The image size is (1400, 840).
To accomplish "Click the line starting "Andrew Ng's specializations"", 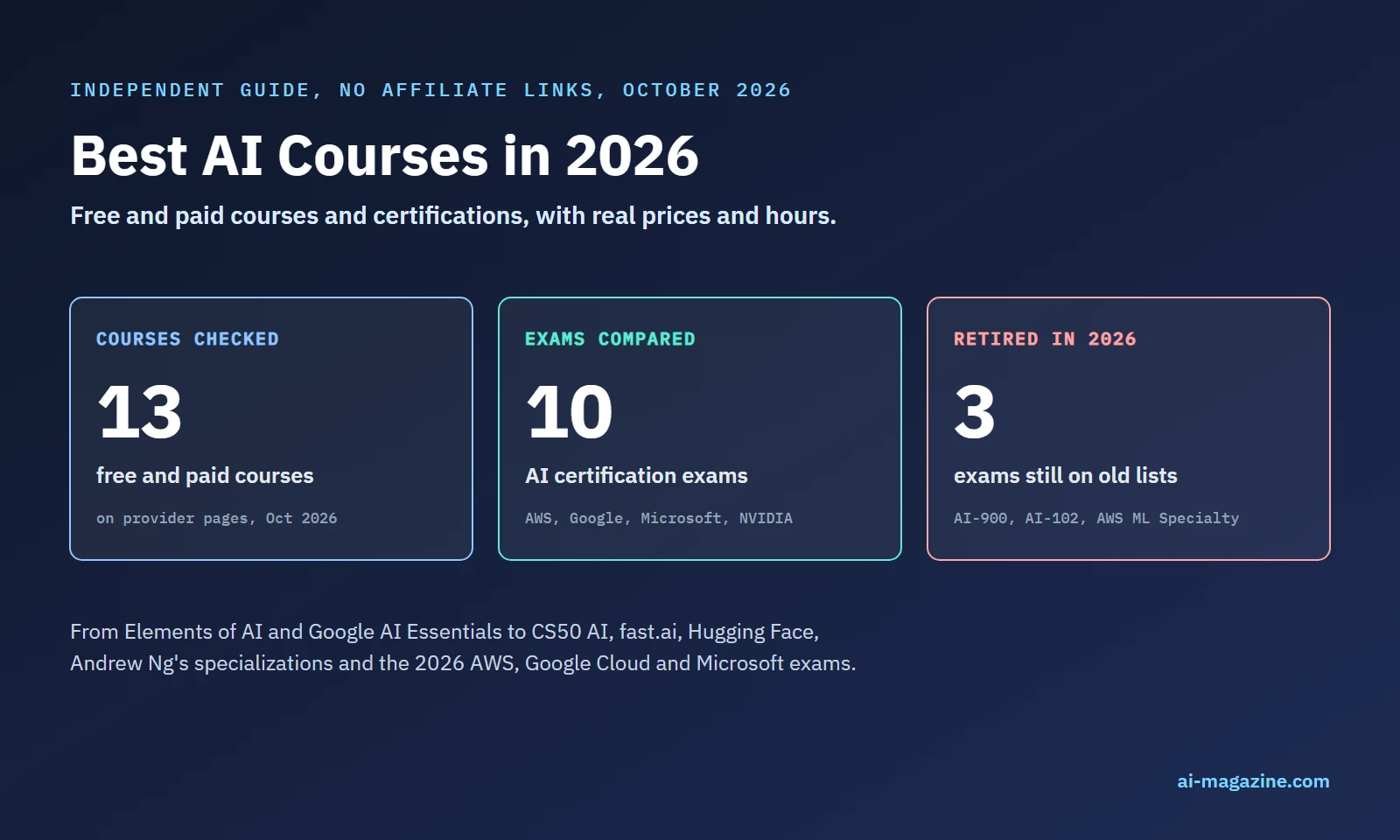I will [x=463, y=663].
